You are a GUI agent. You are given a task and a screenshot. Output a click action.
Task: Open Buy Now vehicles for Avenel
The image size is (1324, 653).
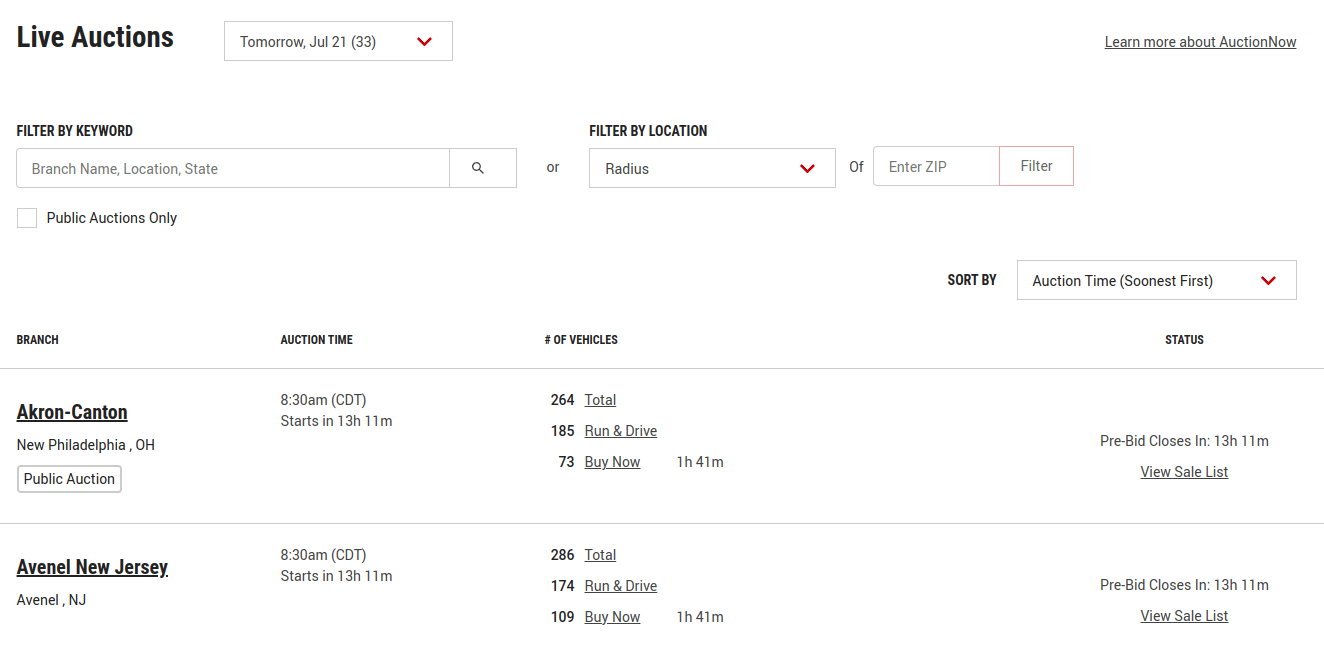612,617
